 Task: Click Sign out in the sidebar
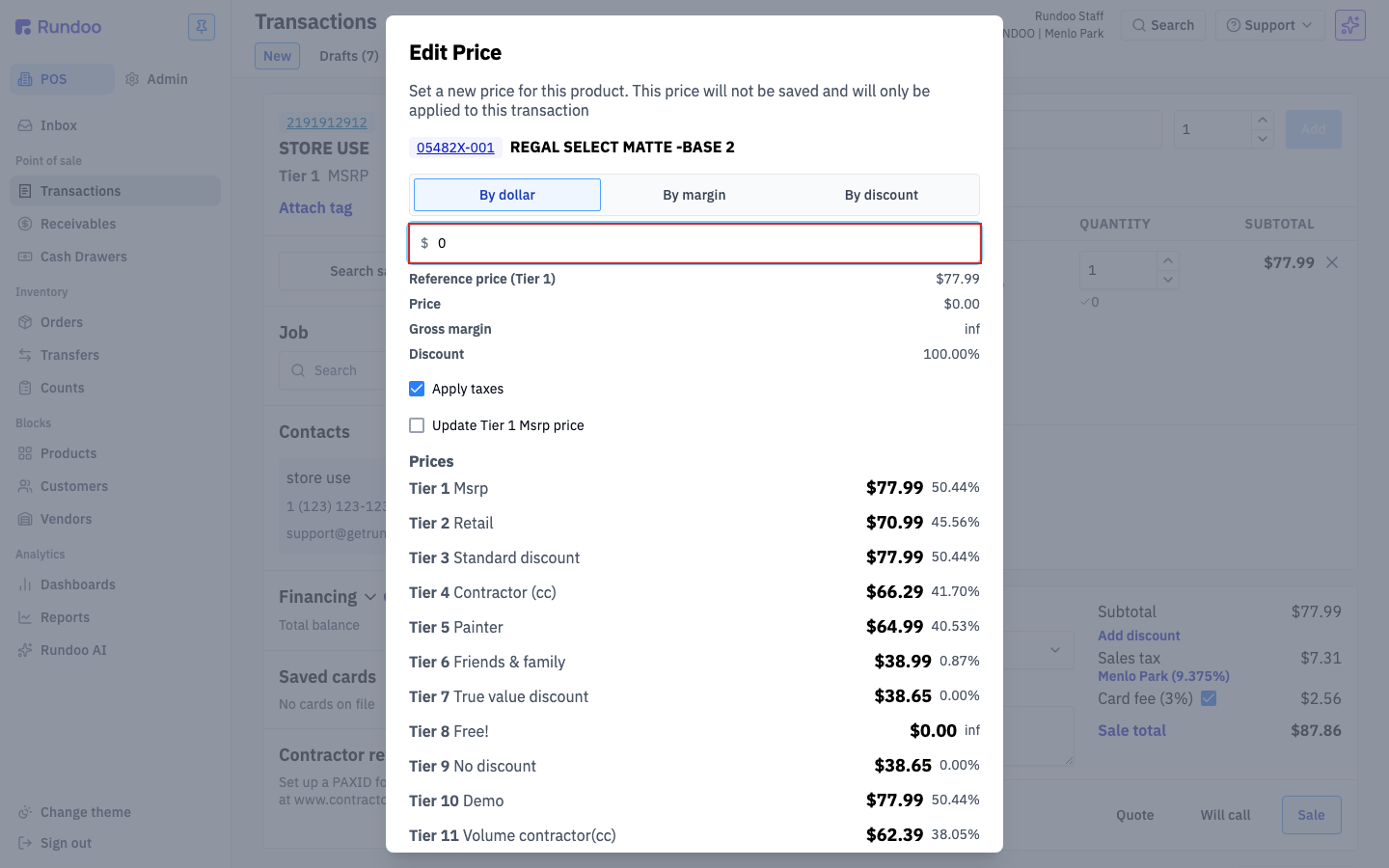pyautogui.click(x=116, y=843)
